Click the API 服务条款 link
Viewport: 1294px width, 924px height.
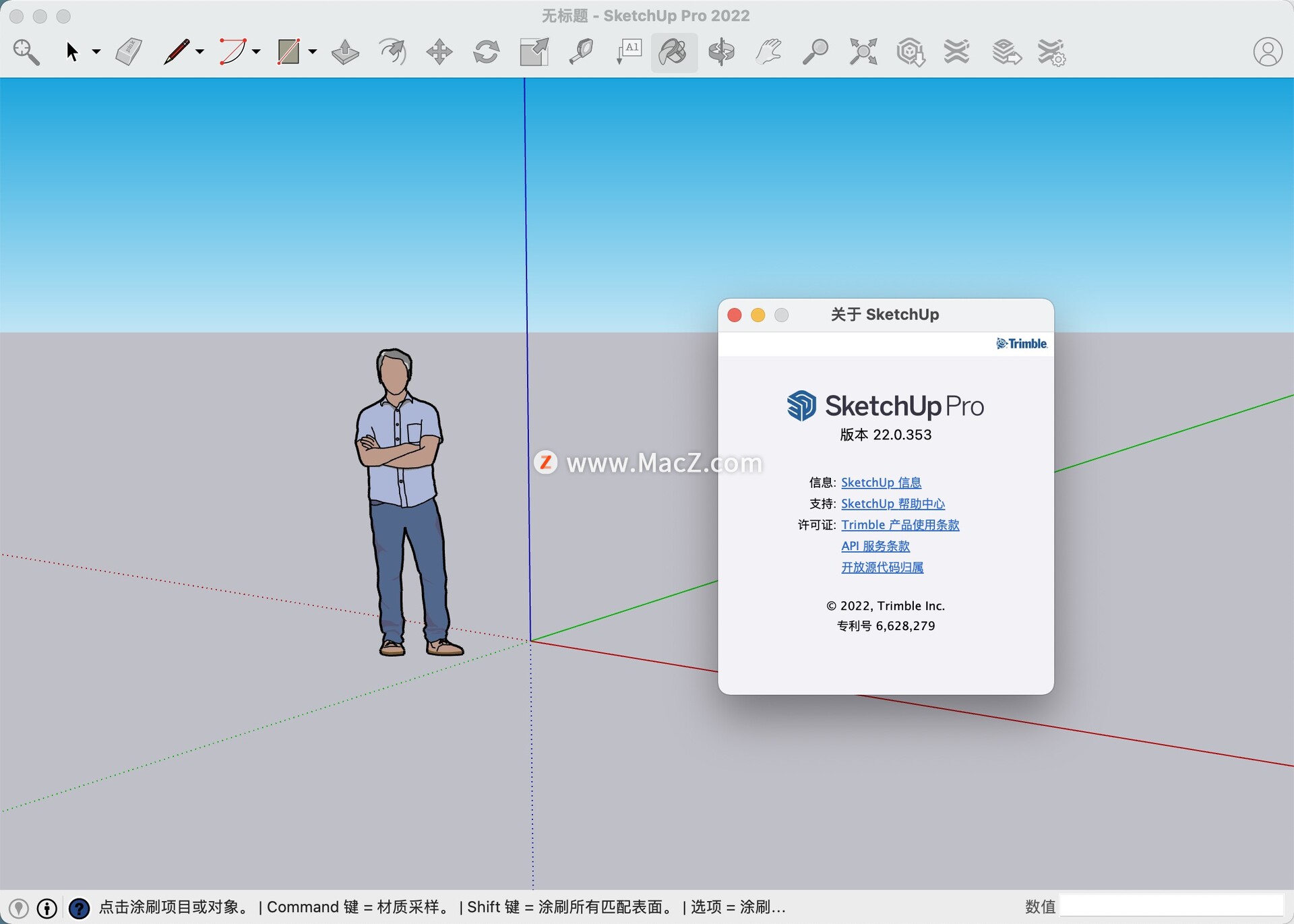click(x=875, y=546)
